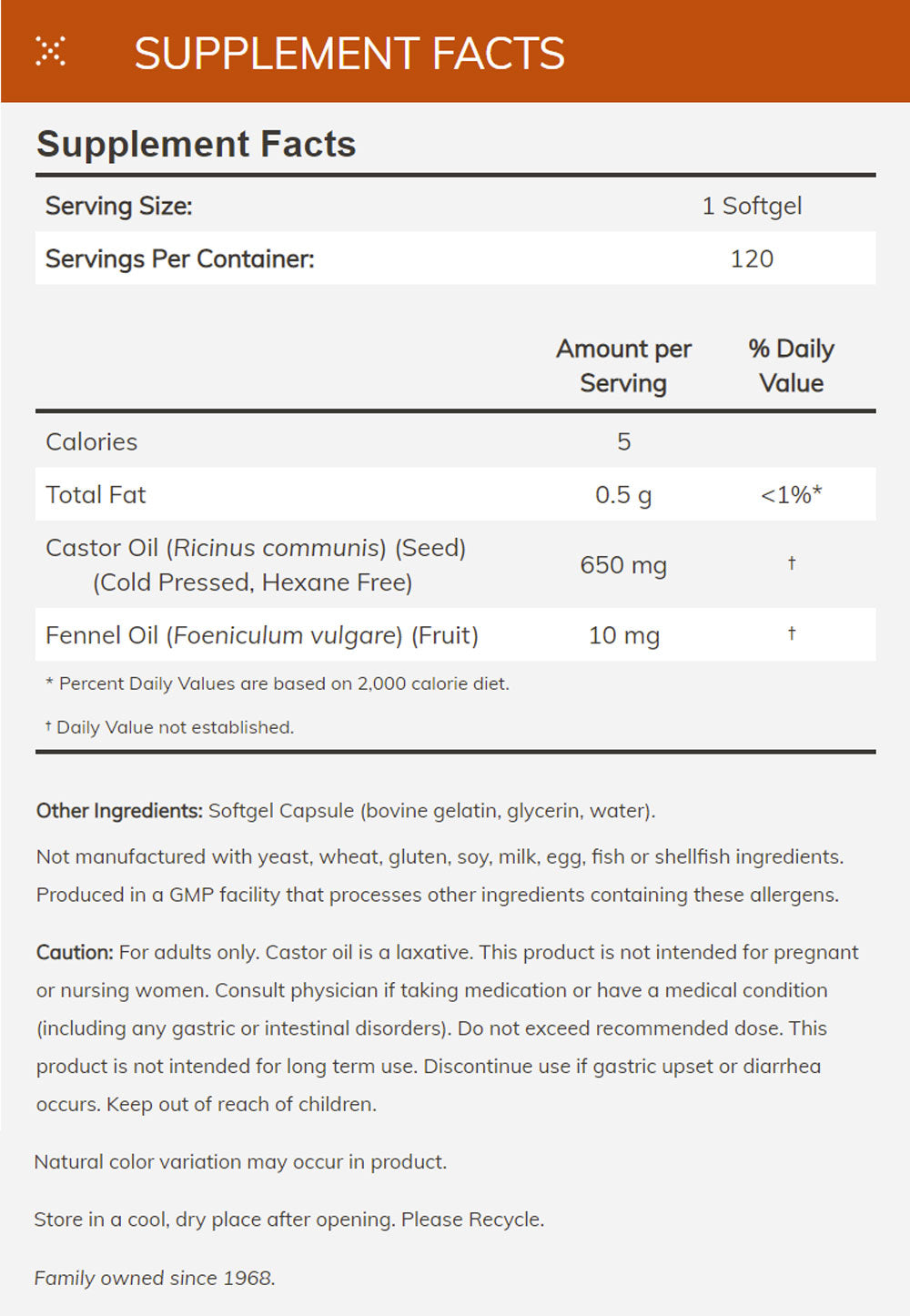The height and width of the screenshot is (1316, 910).
Task: Click the 120 servings value
Action: pyautogui.click(x=752, y=258)
